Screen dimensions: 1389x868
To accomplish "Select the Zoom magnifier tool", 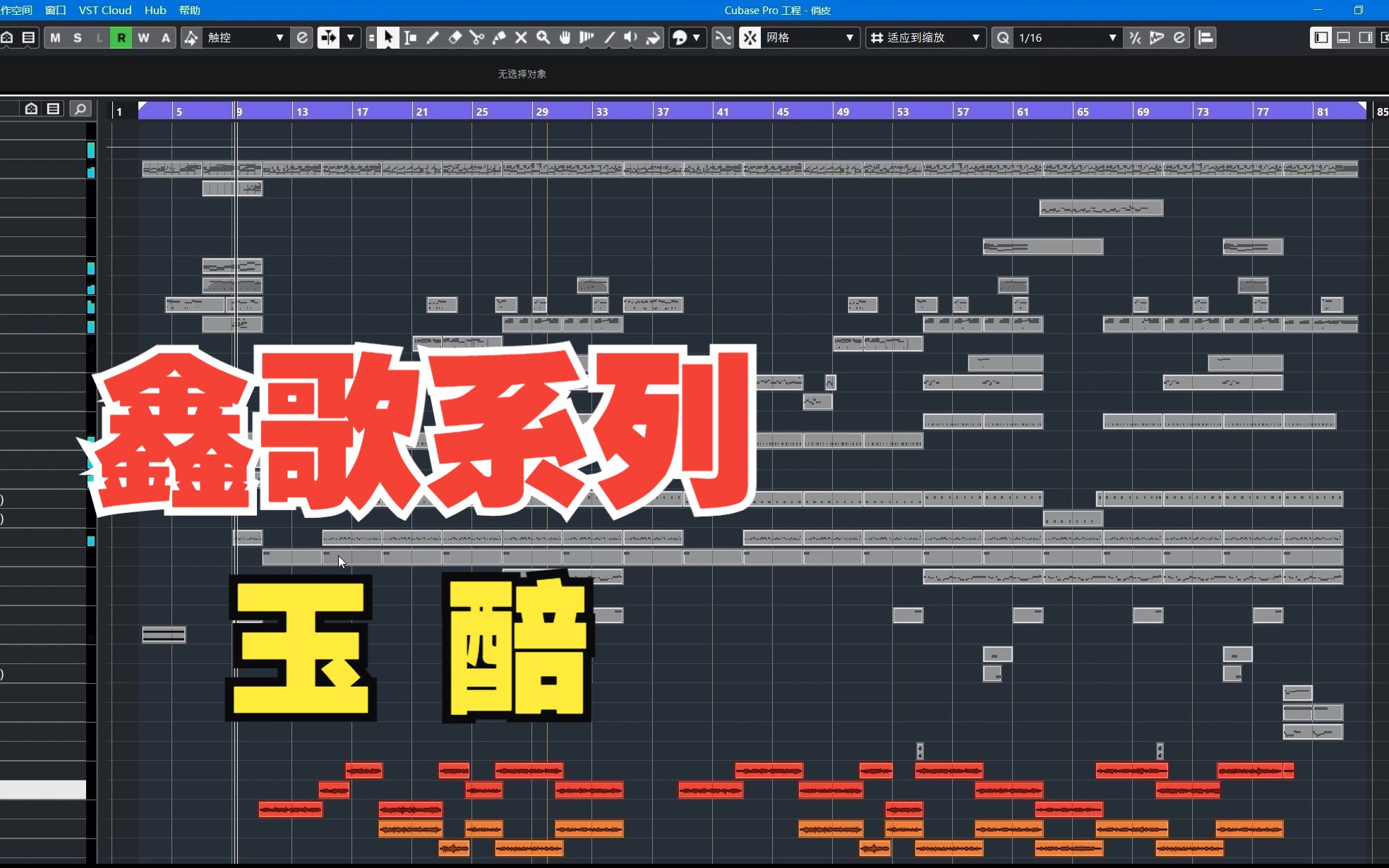I will 543,37.
